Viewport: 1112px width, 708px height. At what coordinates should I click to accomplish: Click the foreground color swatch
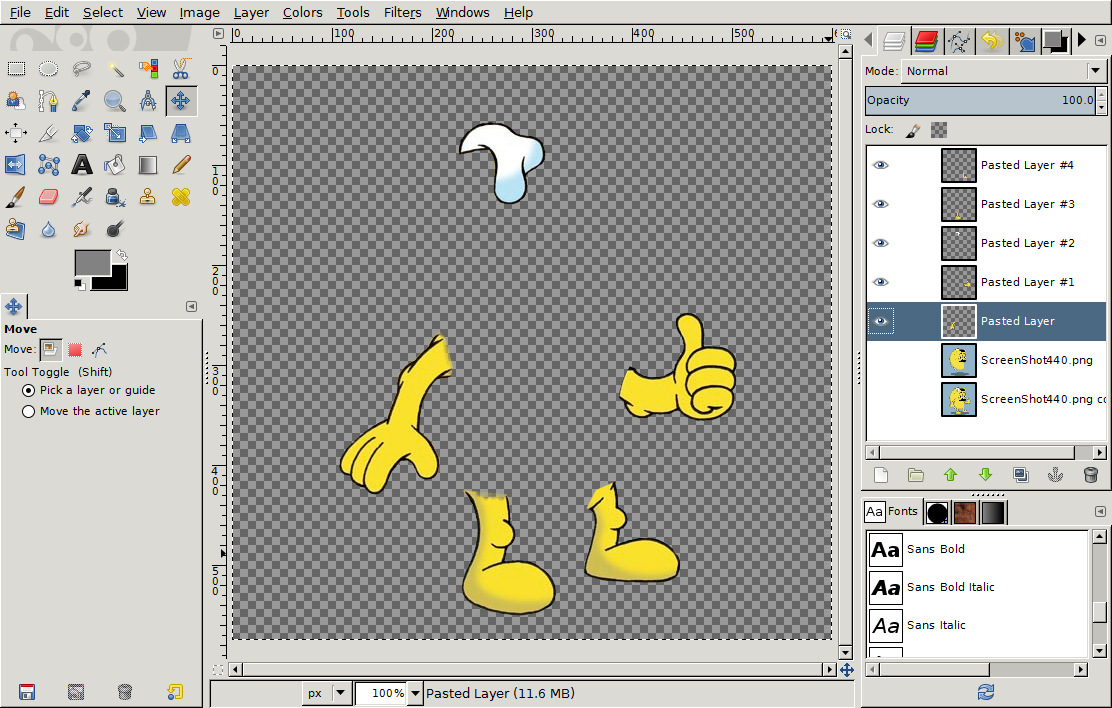coord(91,263)
